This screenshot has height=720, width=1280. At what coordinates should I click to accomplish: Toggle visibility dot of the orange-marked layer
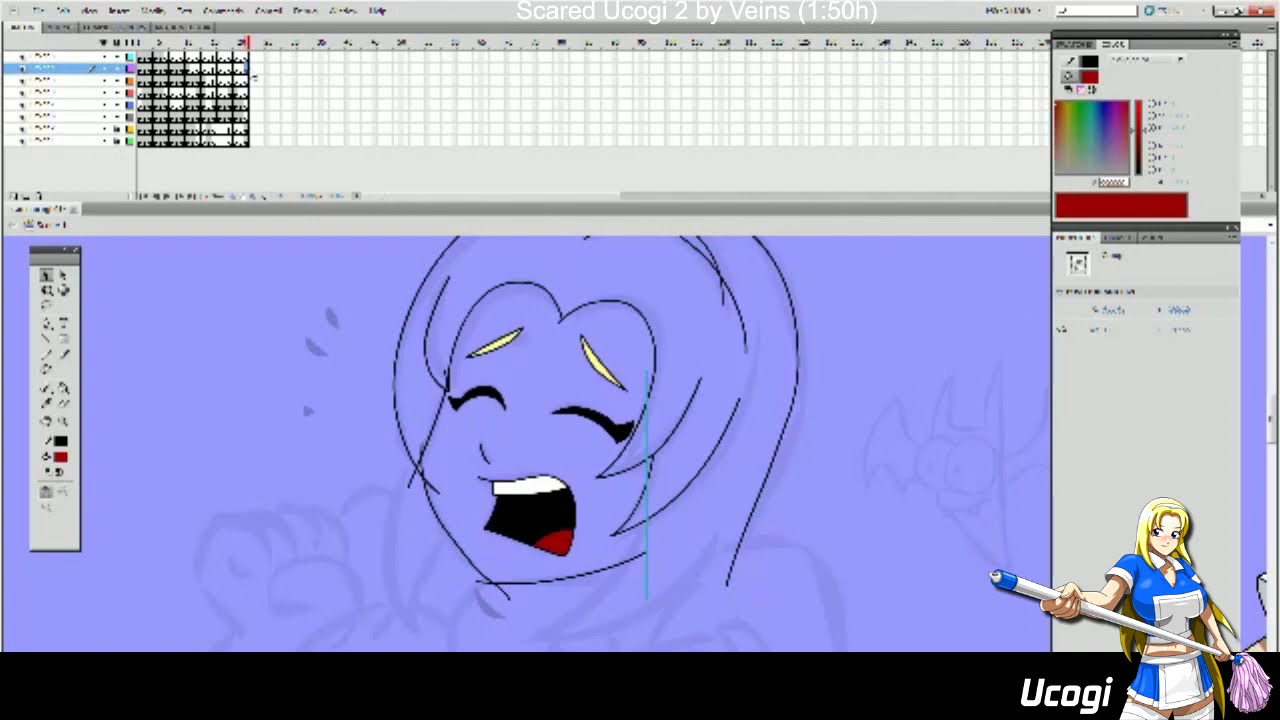104,80
